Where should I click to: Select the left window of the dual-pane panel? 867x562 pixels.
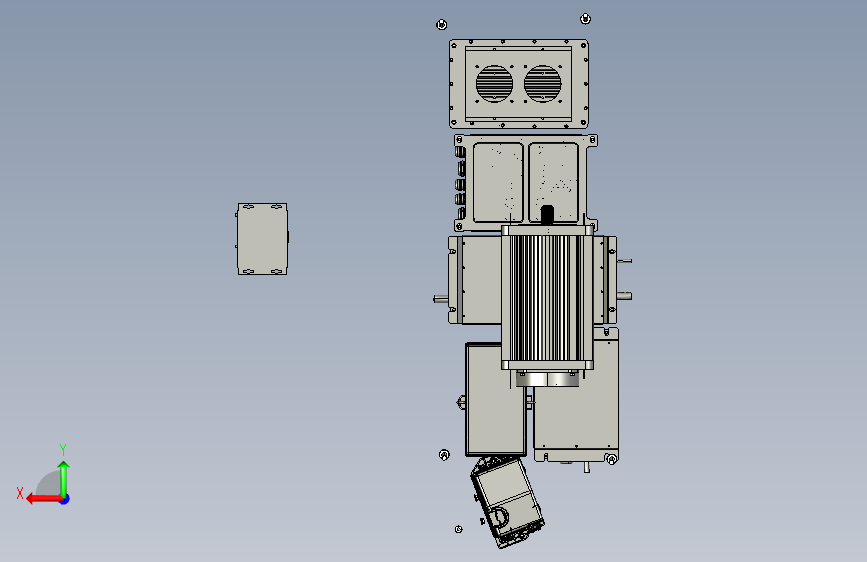(498, 182)
